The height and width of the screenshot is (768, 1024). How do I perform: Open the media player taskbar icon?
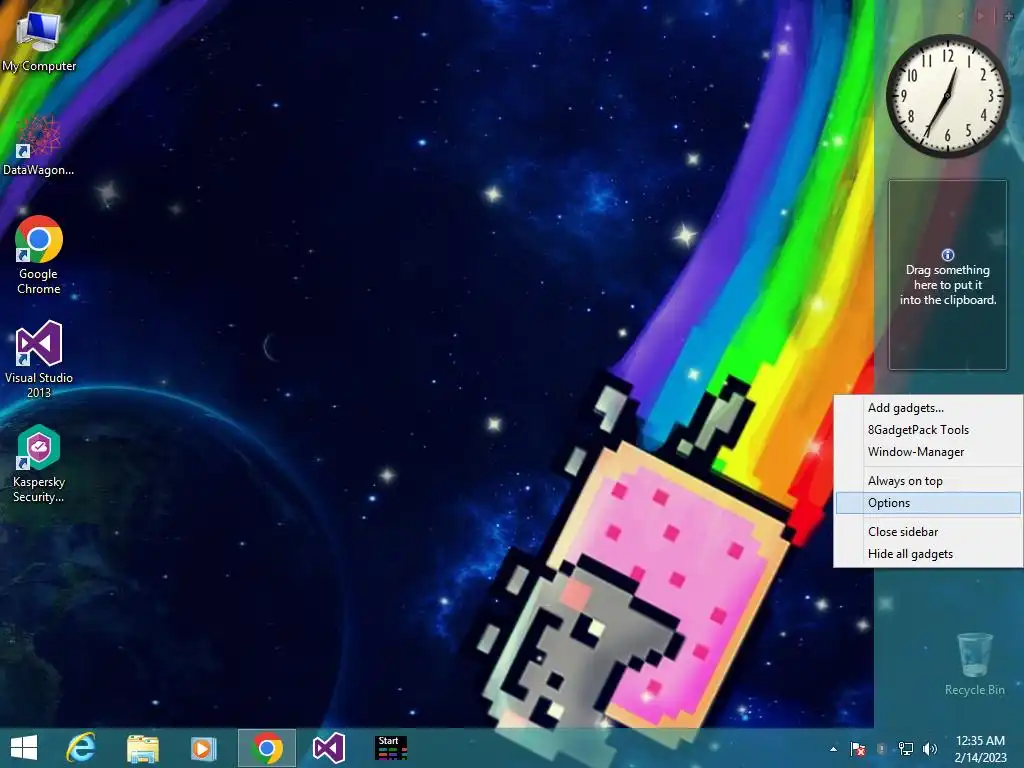pos(203,748)
